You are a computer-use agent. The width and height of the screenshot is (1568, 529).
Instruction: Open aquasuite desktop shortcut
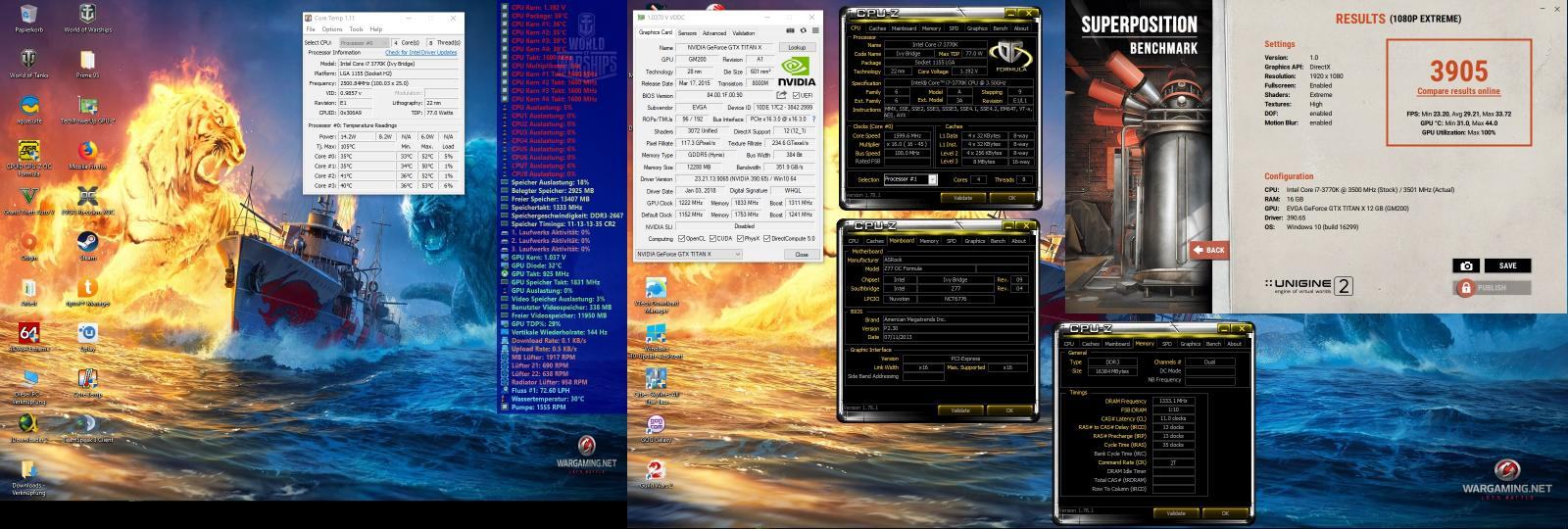coord(28,109)
